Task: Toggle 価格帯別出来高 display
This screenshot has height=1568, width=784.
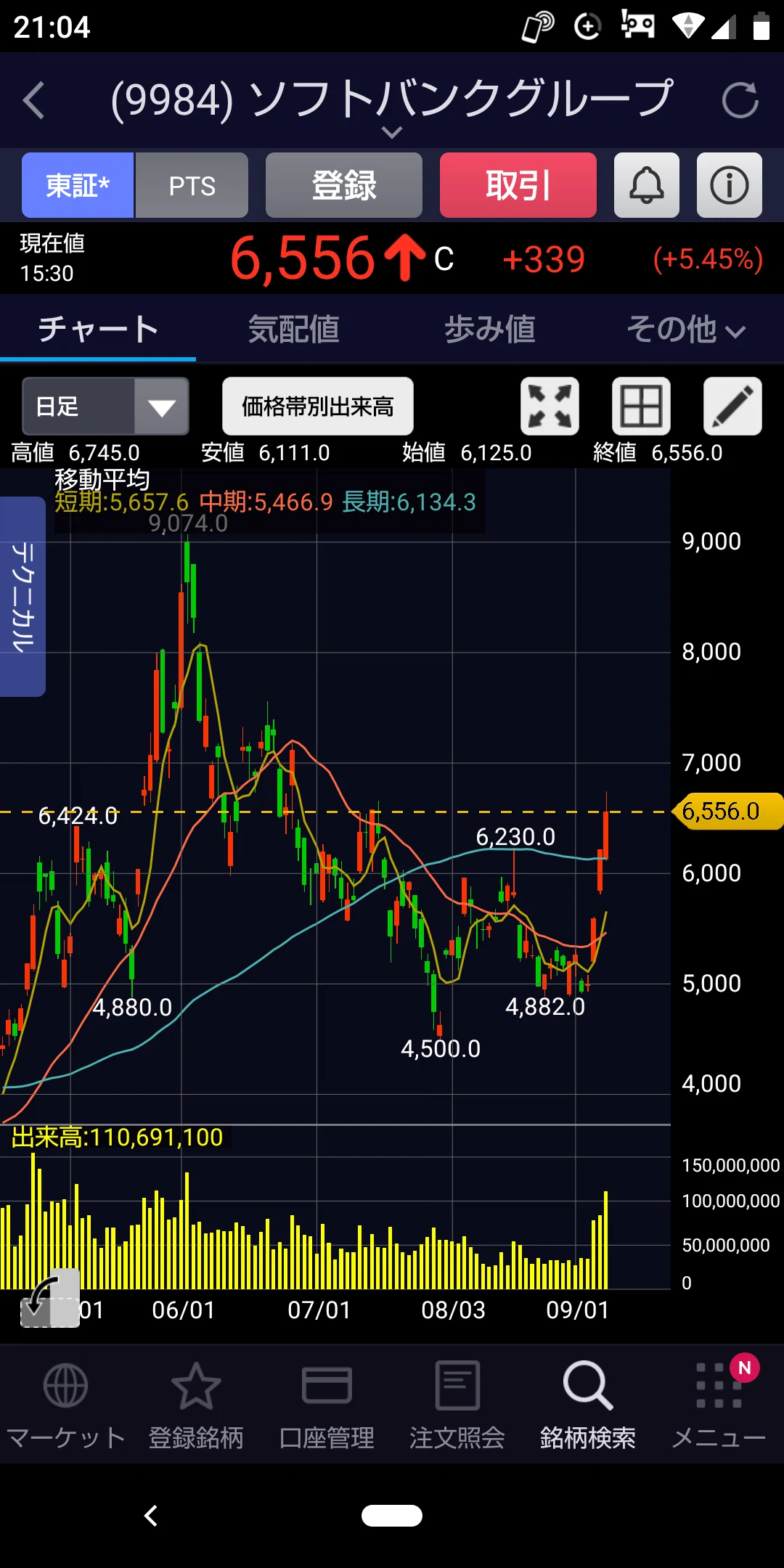Action: 318,406
